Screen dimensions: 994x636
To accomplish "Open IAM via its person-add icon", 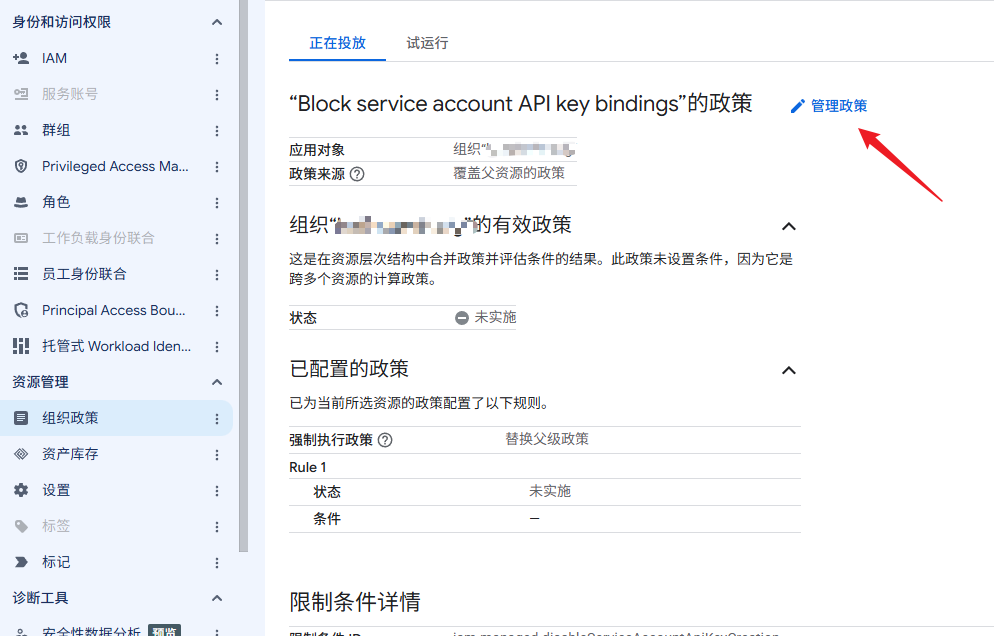I will (21, 58).
